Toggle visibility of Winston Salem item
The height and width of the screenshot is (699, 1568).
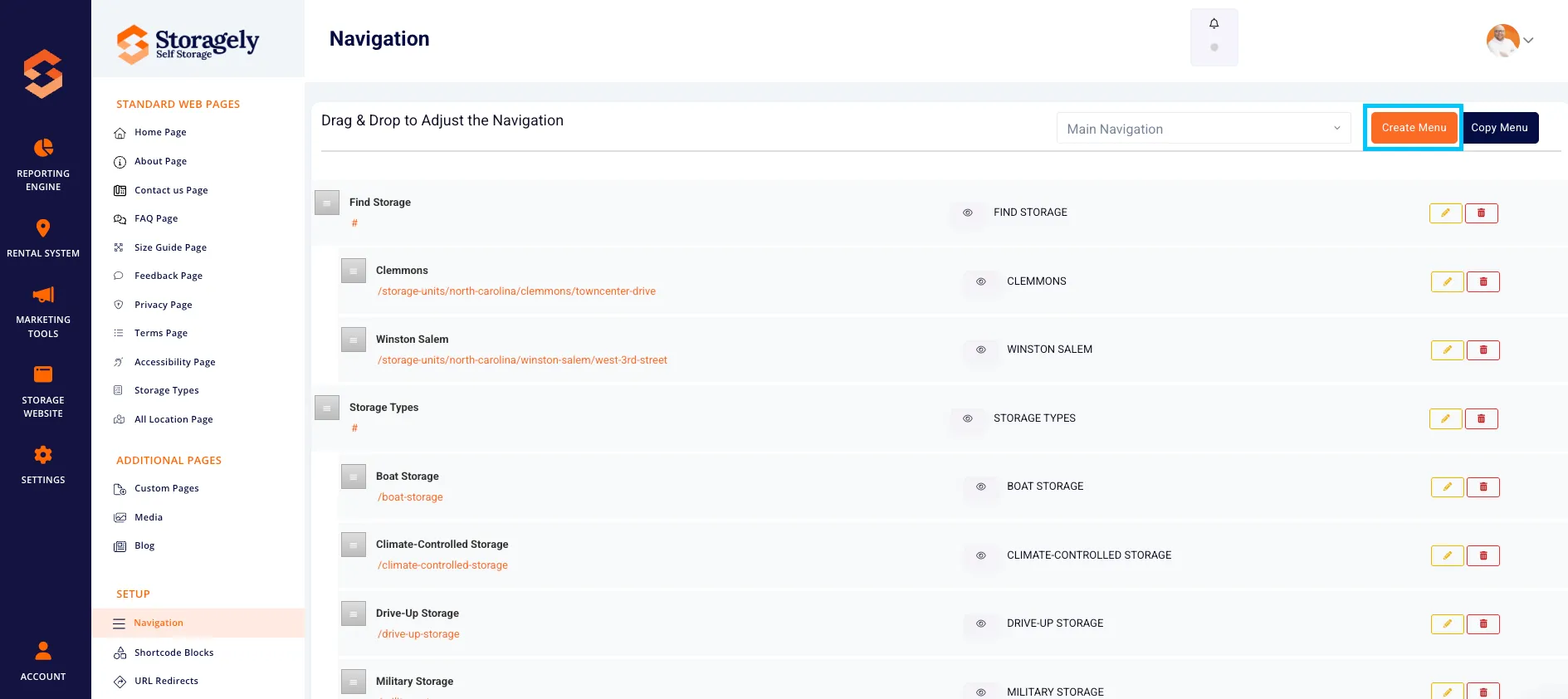click(x=980, y=349)
